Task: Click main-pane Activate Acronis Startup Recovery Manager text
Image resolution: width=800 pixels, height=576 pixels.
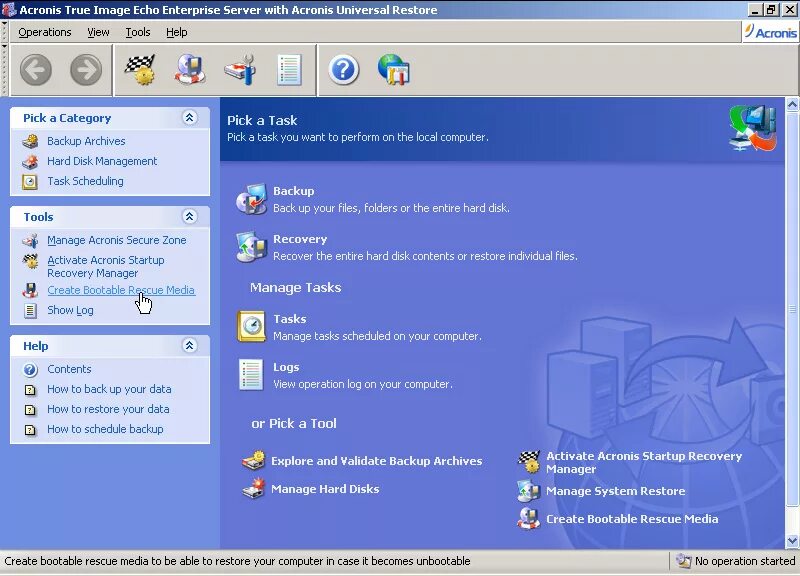Action: [644, 462]
